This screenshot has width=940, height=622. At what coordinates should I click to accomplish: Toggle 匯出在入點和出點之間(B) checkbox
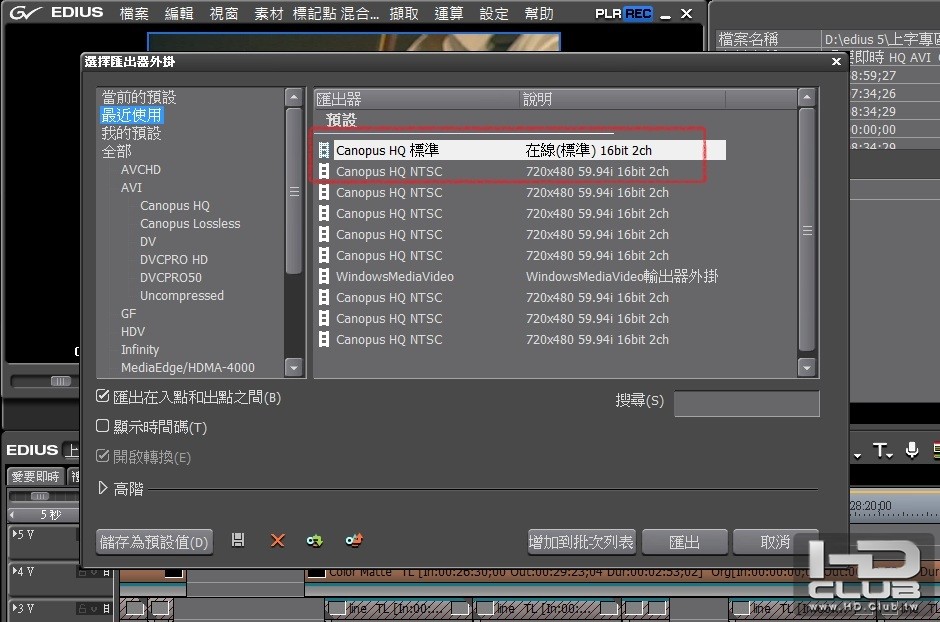point(103,396)
